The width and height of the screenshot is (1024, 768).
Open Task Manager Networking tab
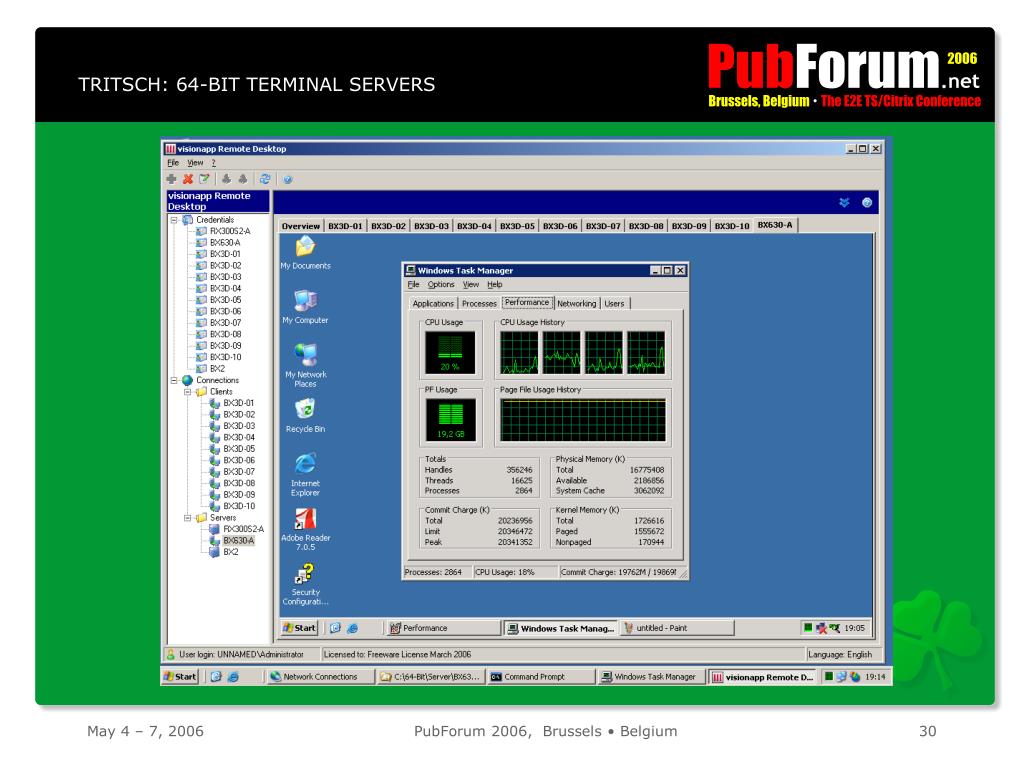point(577,304)
